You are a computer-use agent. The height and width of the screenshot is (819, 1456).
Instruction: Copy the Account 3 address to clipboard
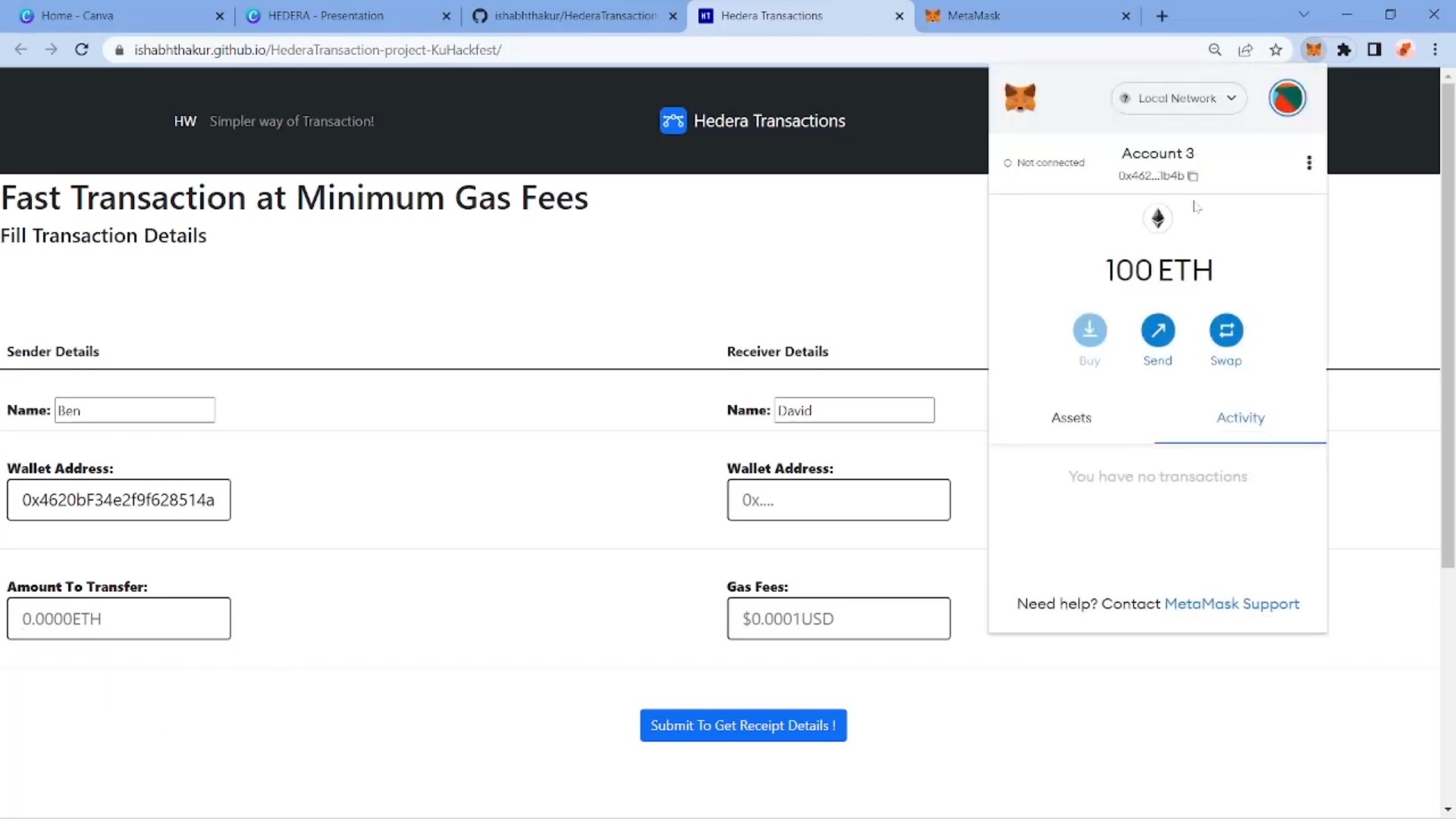[x=1193, y=177]
